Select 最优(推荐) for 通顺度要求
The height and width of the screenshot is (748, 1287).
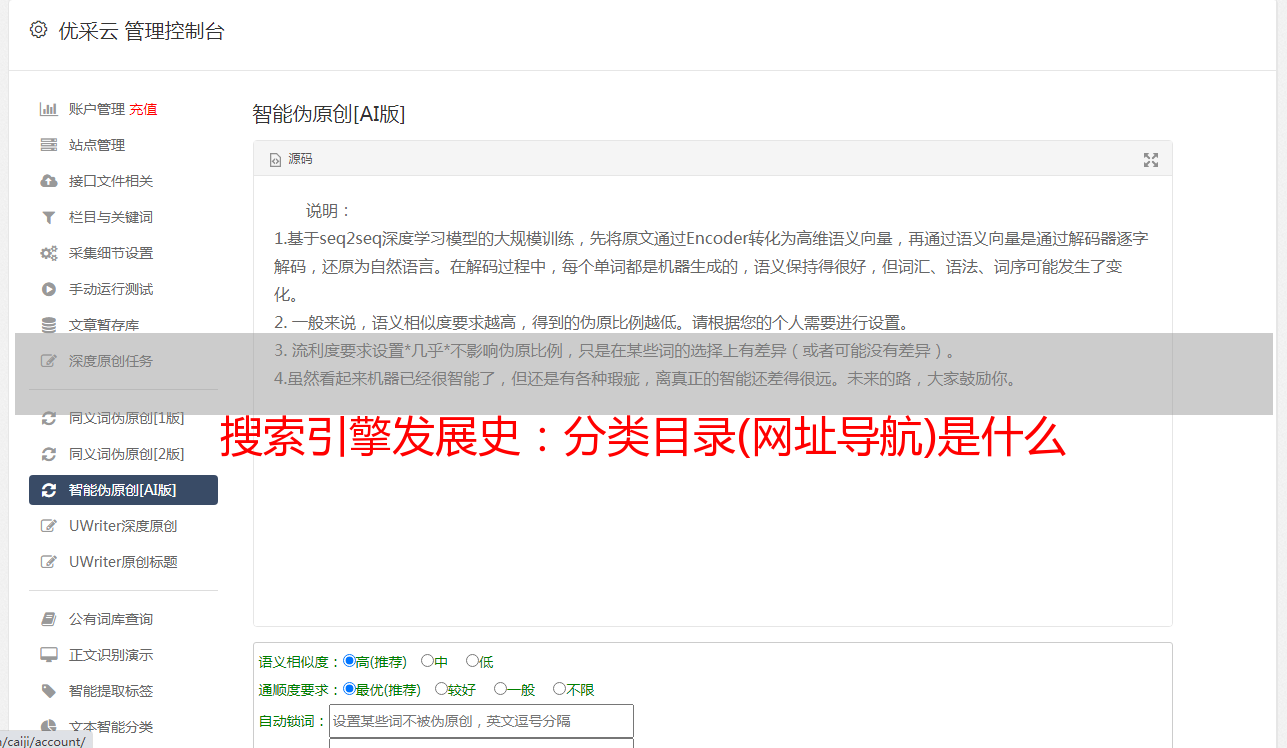click(x=349, y=689)
